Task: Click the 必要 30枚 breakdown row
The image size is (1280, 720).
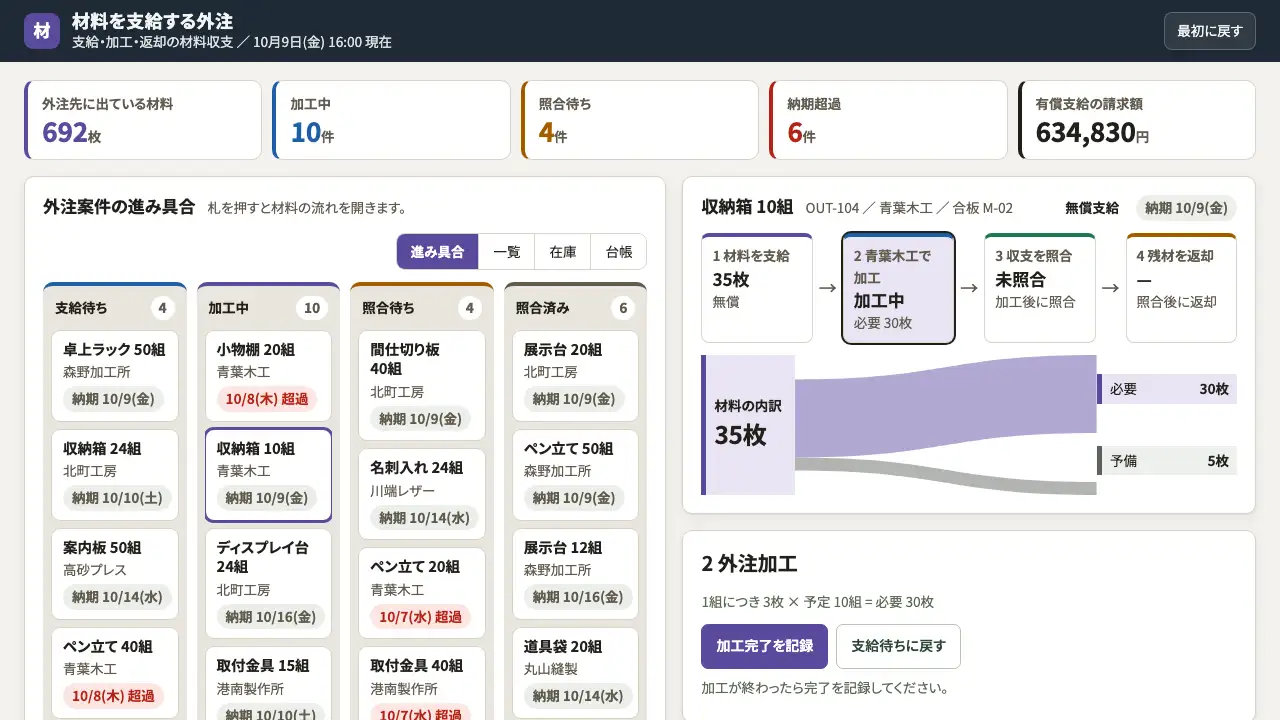Action: 1167,389
